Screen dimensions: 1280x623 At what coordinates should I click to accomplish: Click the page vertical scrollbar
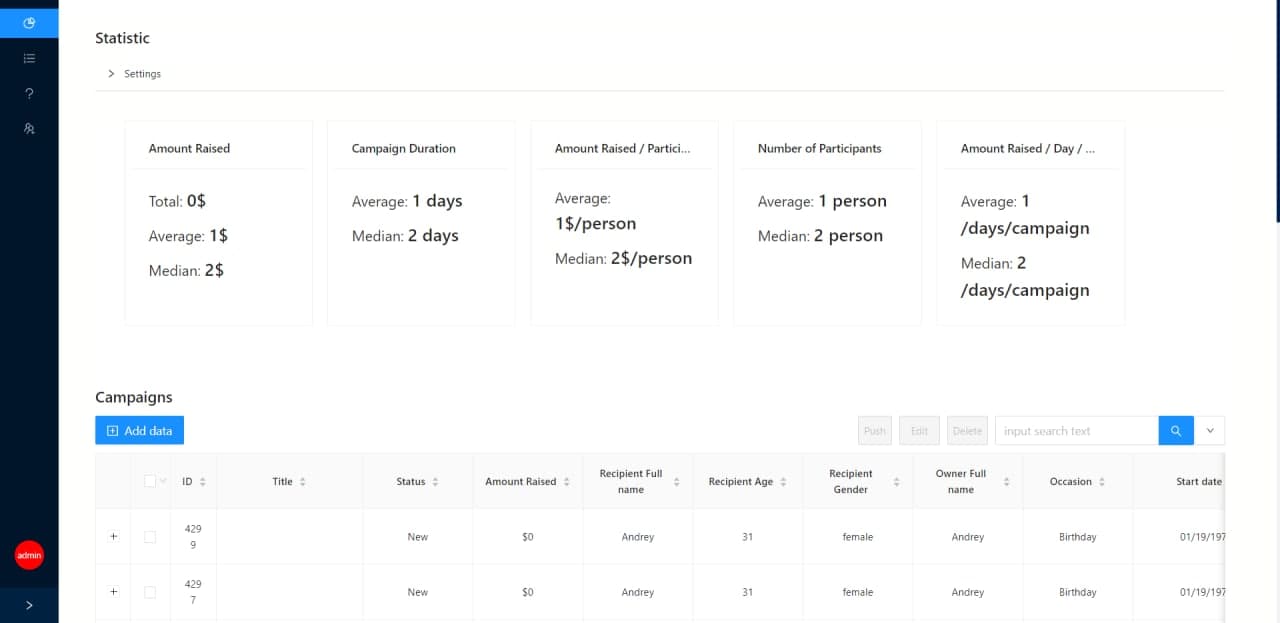1277,110
